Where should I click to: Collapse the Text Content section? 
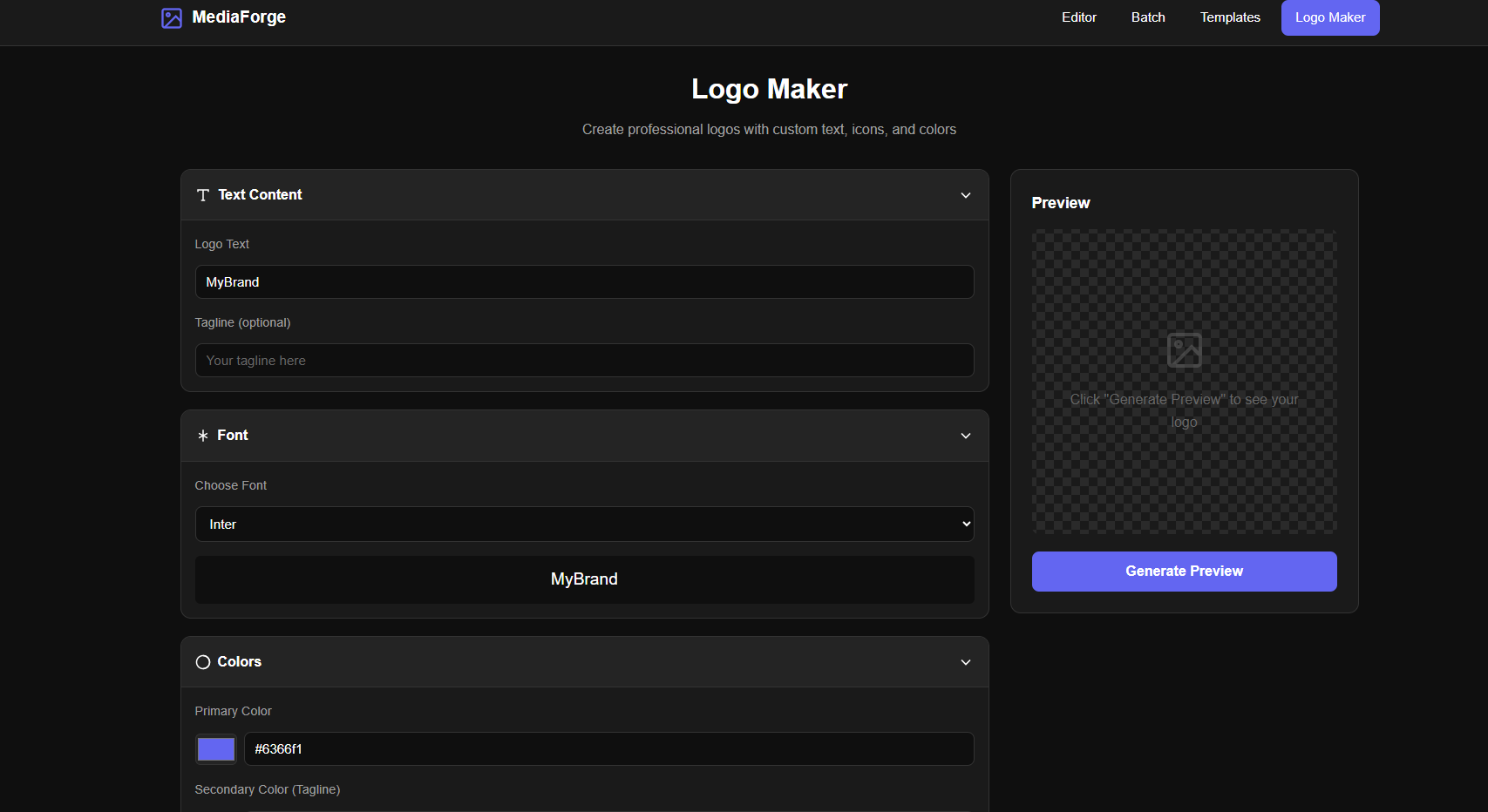pyautogui.click(x=966, y=195)
